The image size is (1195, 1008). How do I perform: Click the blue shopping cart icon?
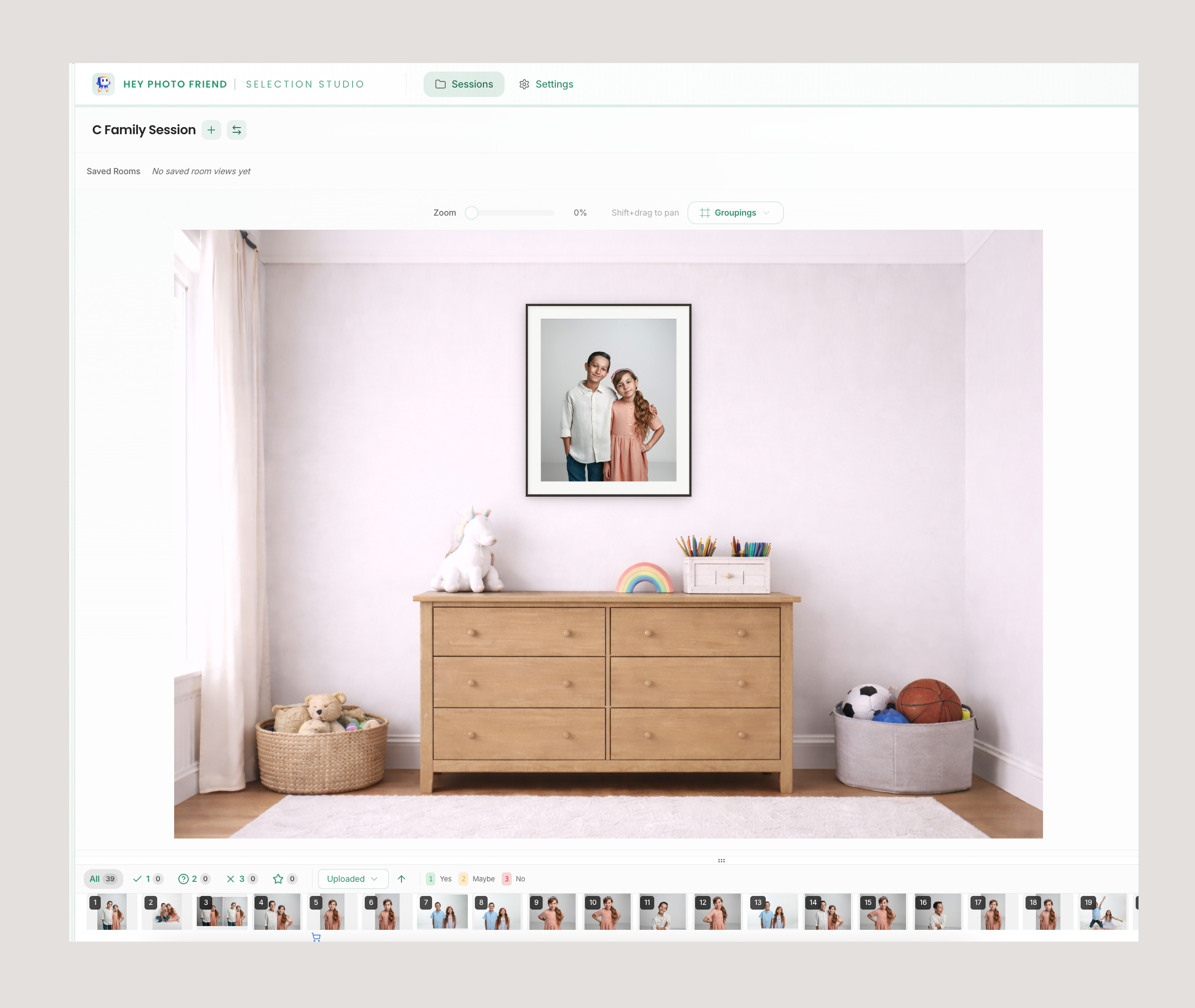(x=316, y=937)
